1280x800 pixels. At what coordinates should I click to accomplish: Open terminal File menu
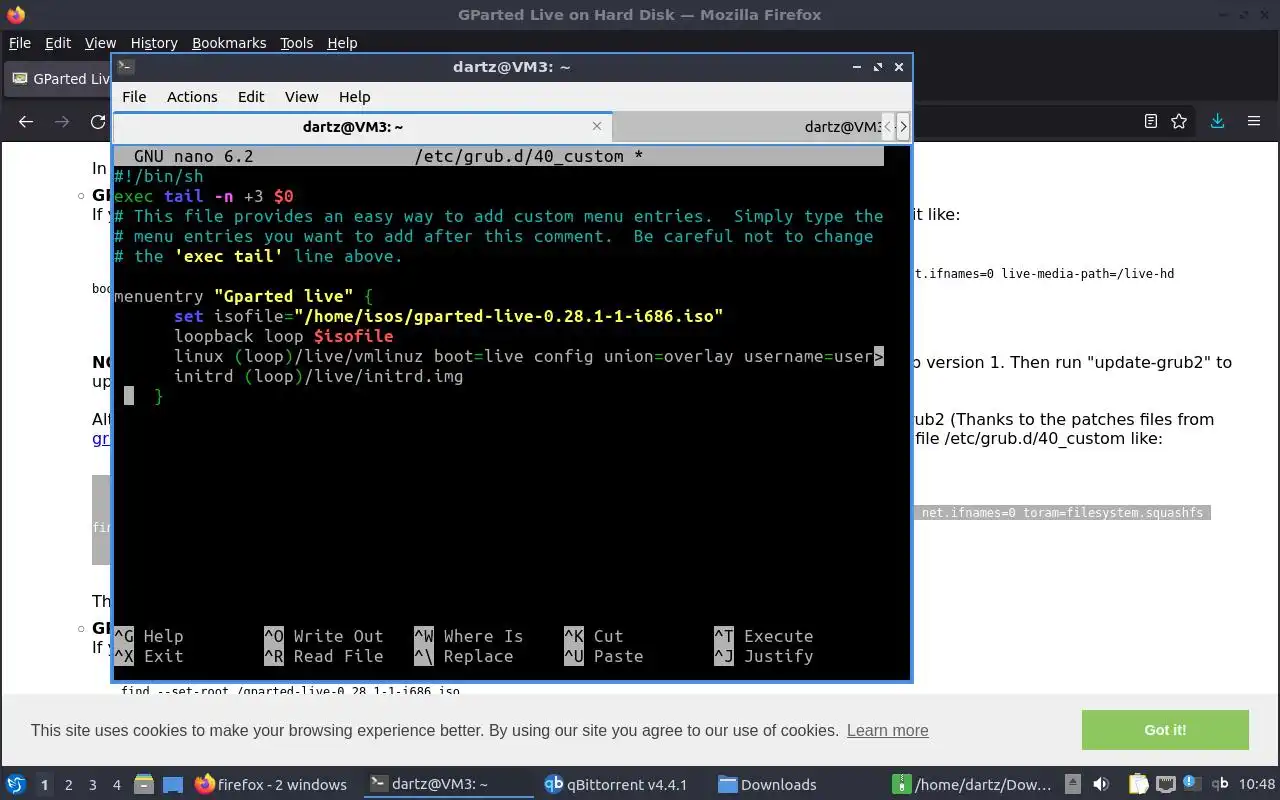(x=134, y=97)
